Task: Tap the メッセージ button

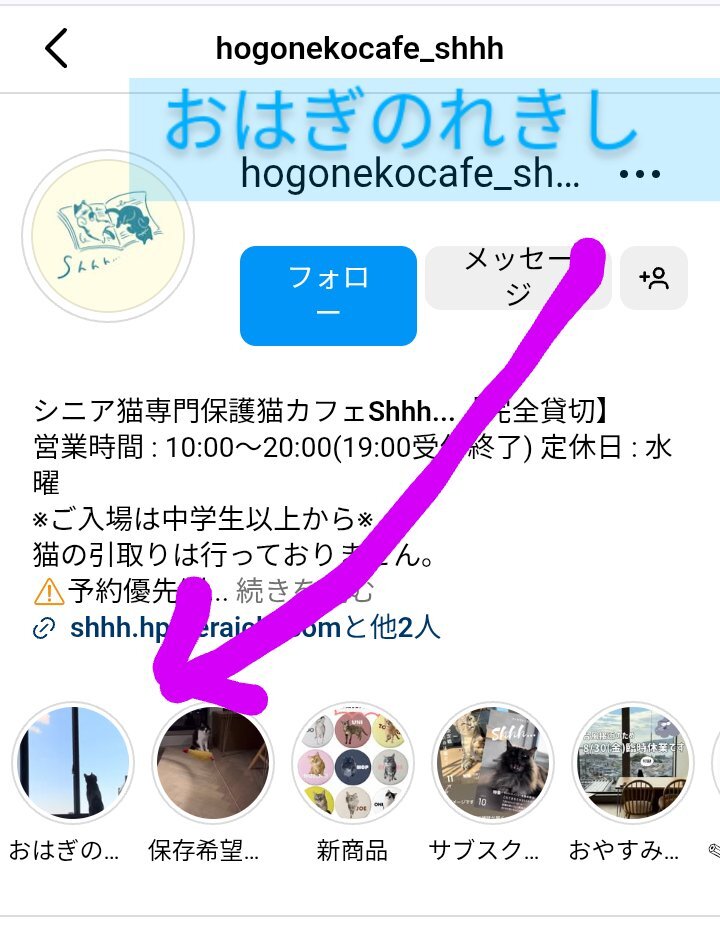Action: click(x=518, y=278)
